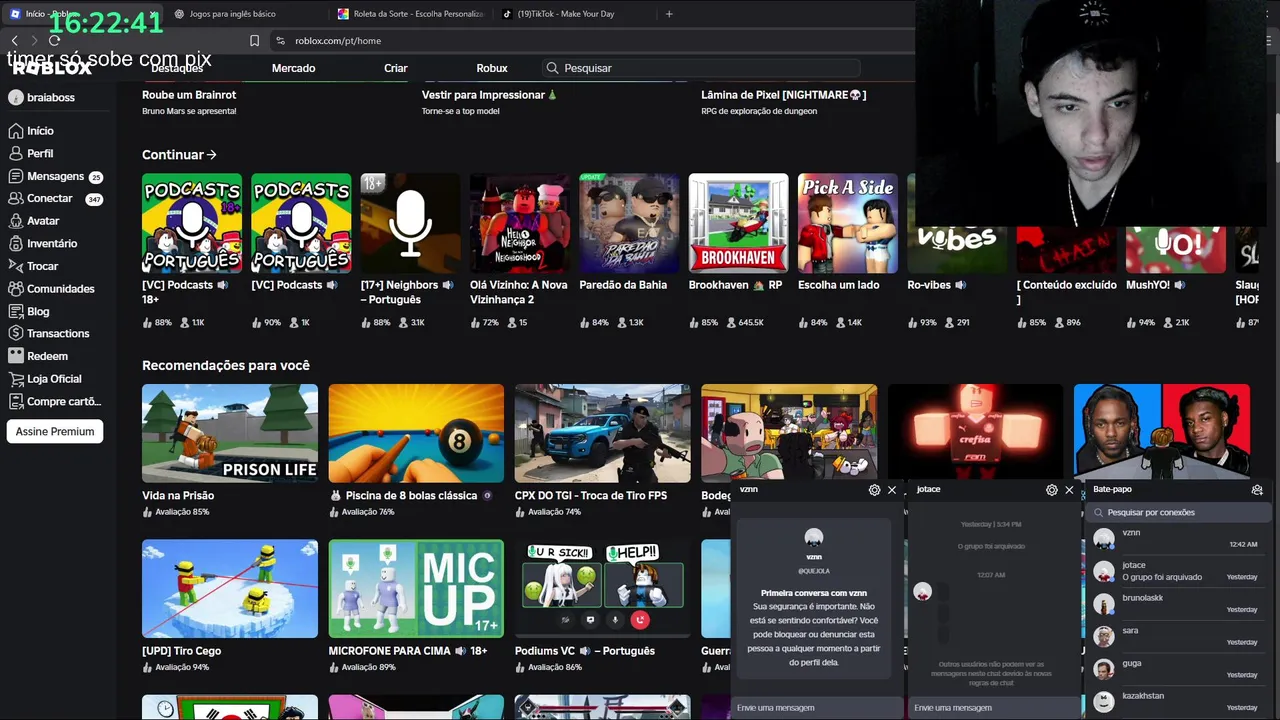The image size is (1280, 720).
Task: Open Piscina de 8 bolas clássica title
Action: (x=411, y=496)
